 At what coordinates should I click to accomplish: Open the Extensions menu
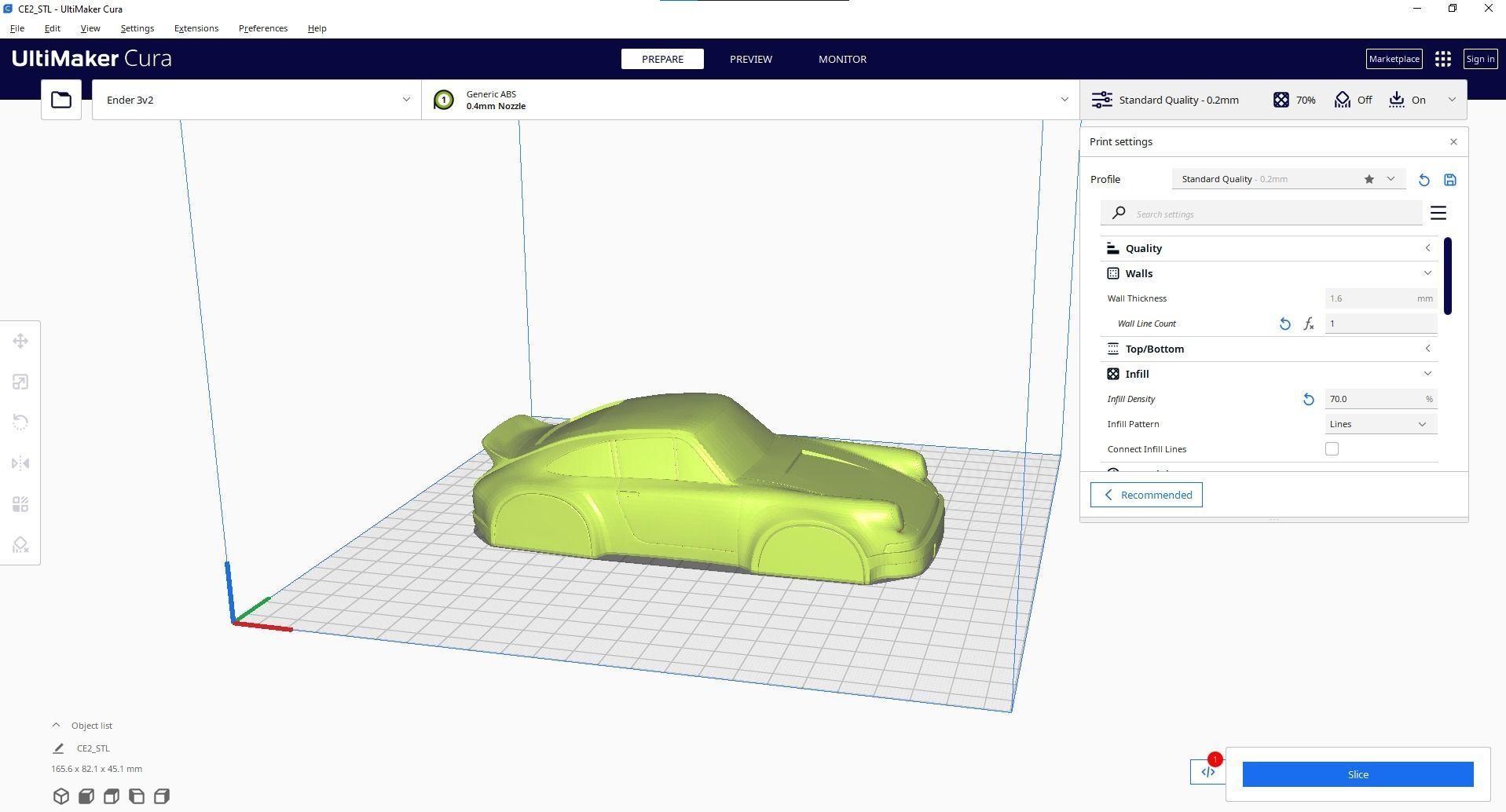pos(196,28)
